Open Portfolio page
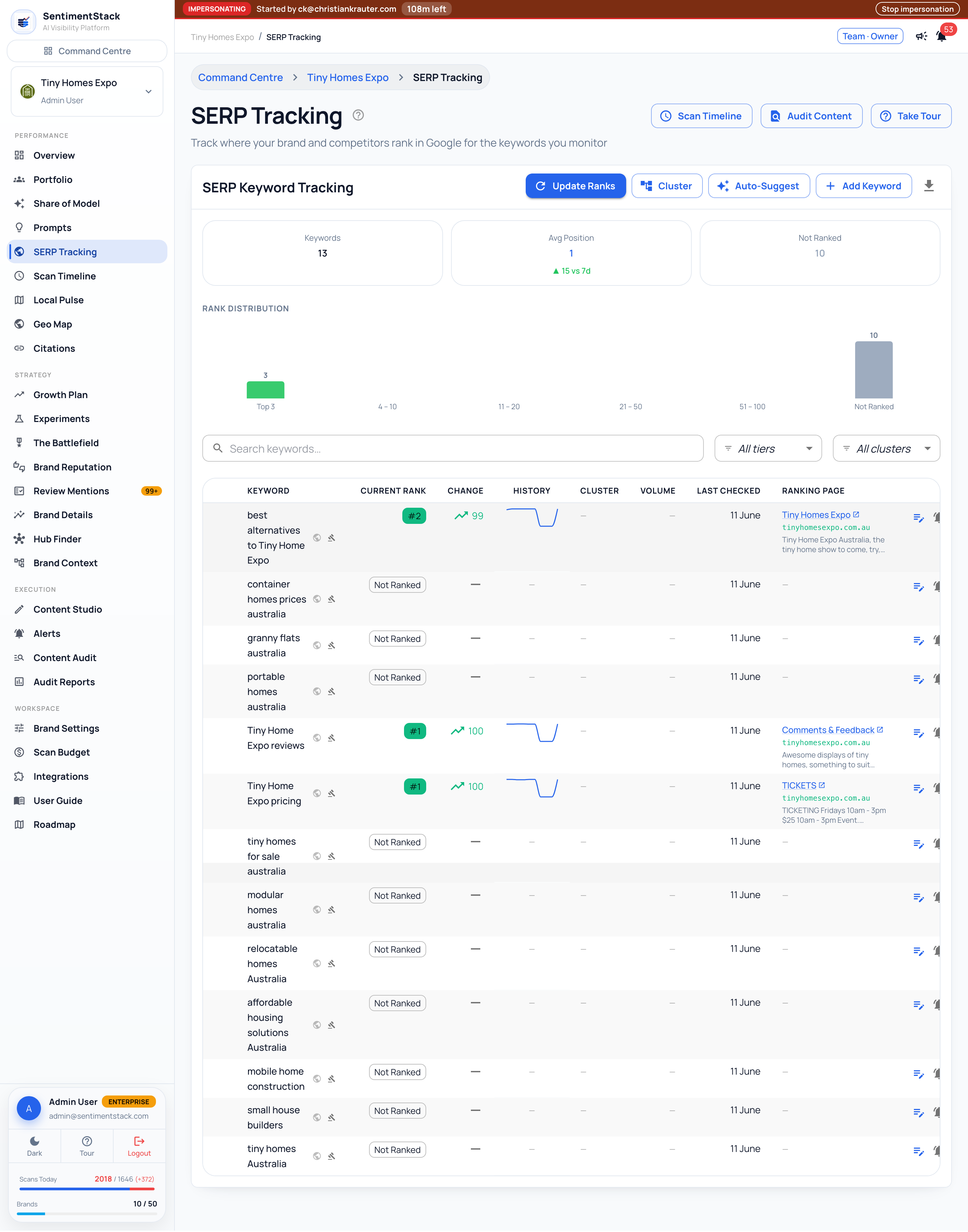This screenshot has width=968, height=1232. [87, 180]
